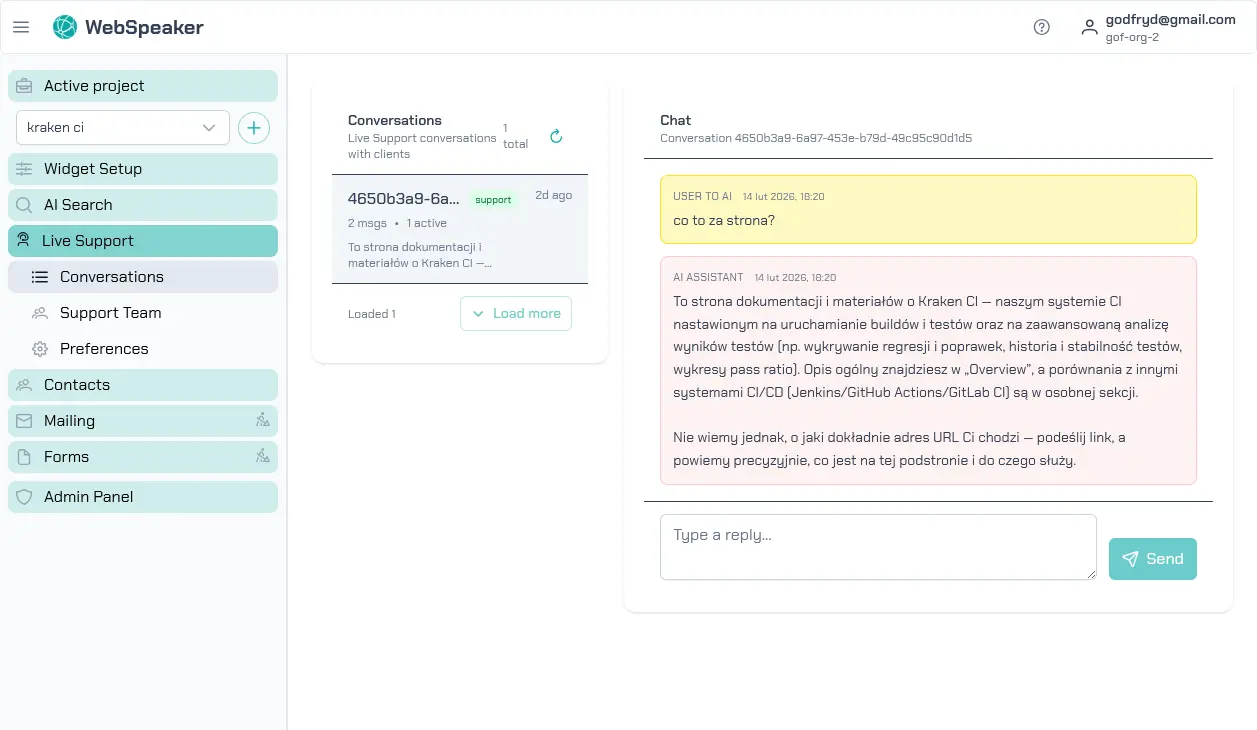The width and height of the screenshot is (1257, 730).
Task: Click the user account avatar icon
Action: 1089,27
